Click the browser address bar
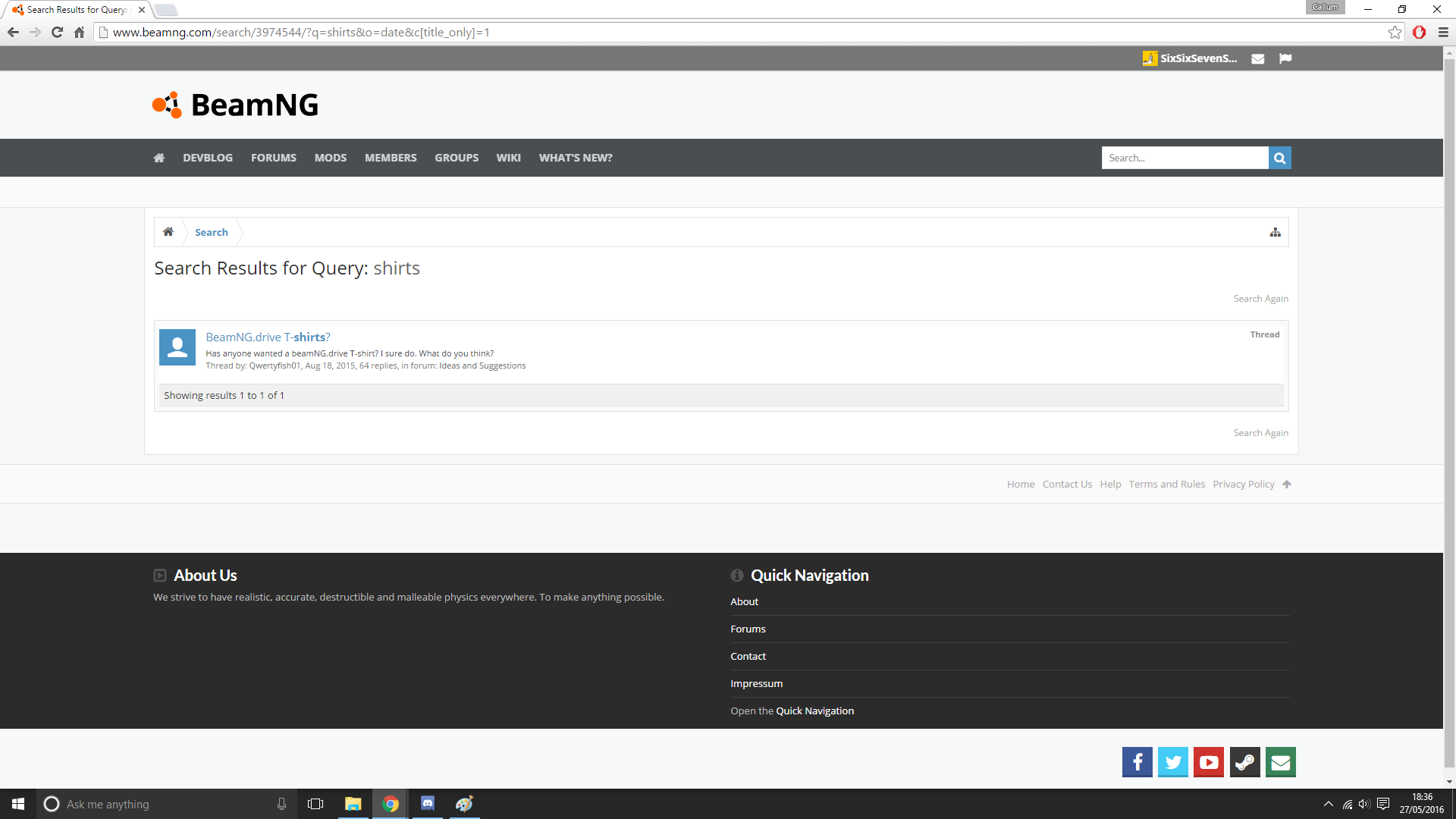The width and height of the screenshot is (1456, 819). (743, 32)
